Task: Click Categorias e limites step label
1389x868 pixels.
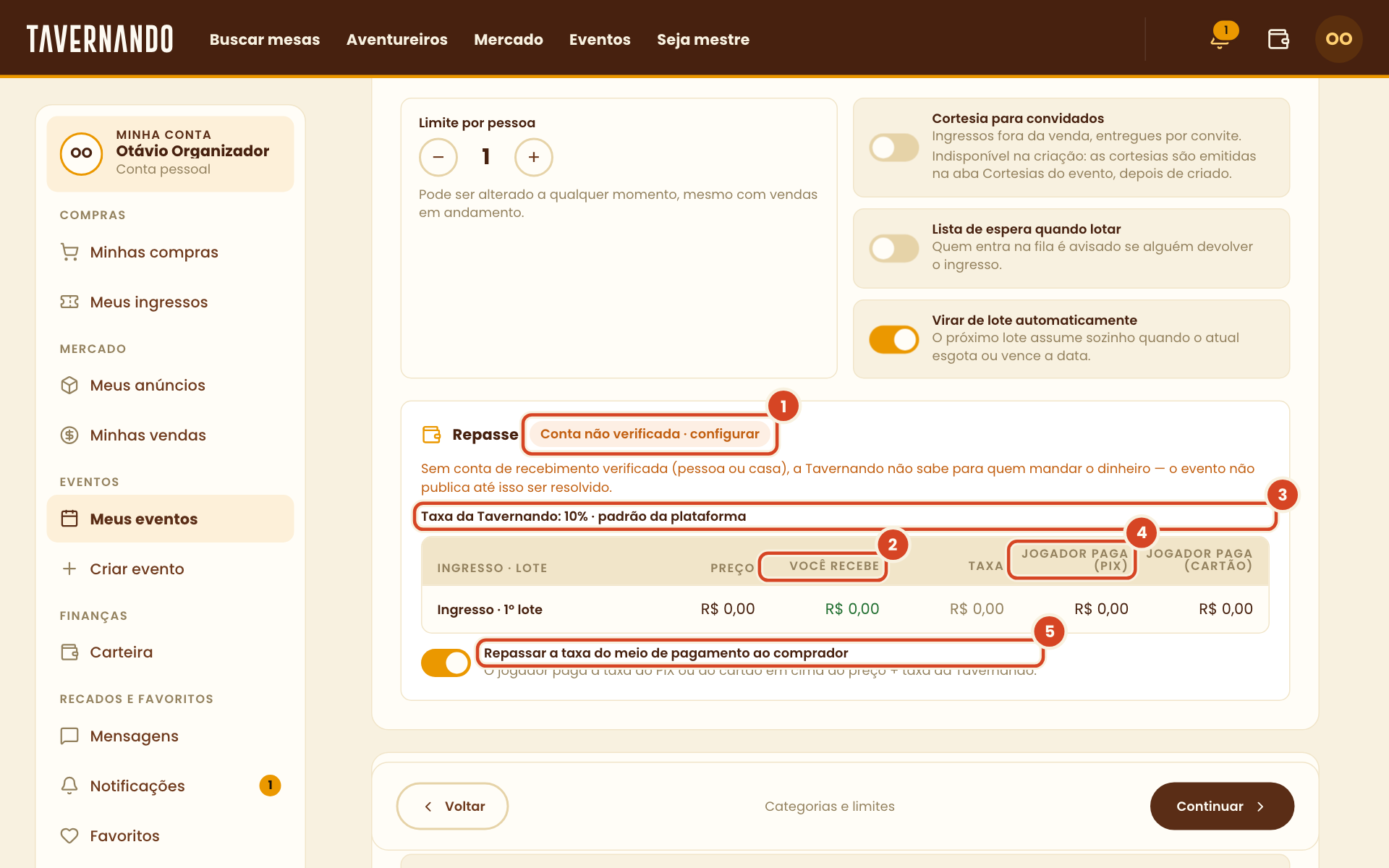Action: pyautogui.click(x=830, y=806)
